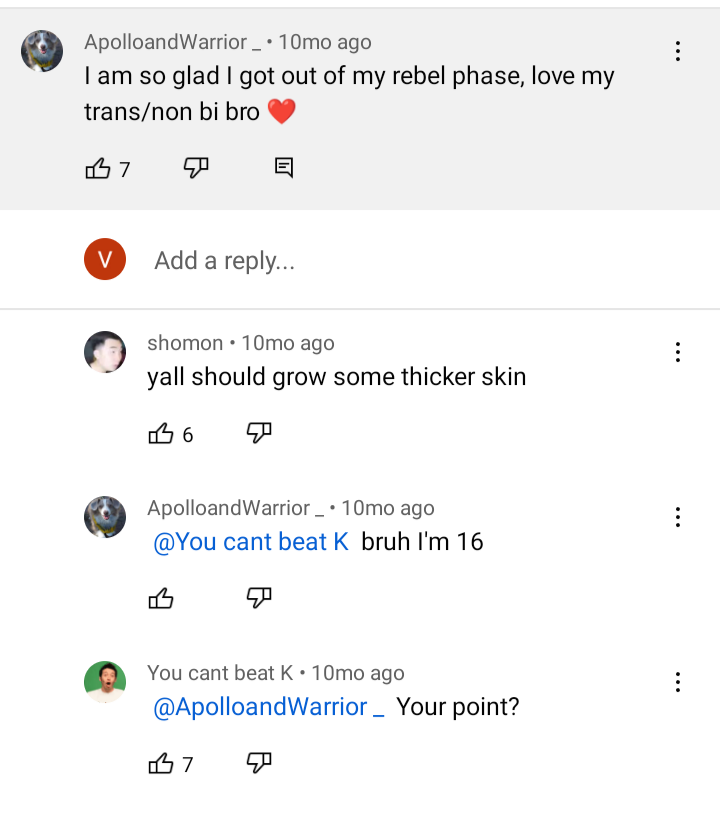This screenshot has width=720, height=813.
Task: Open replies icon on top comment
Action: [284, 168]
